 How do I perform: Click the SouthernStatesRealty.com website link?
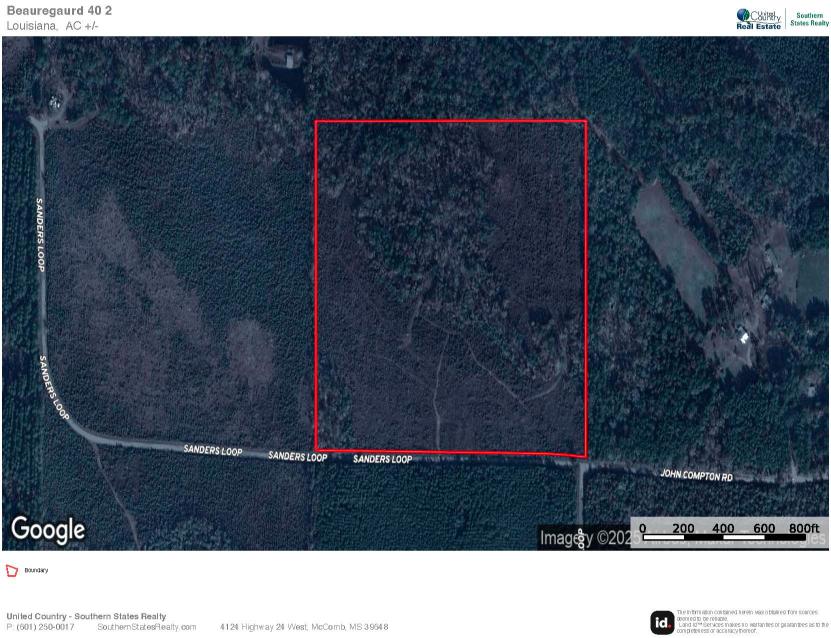coord(147,627)
